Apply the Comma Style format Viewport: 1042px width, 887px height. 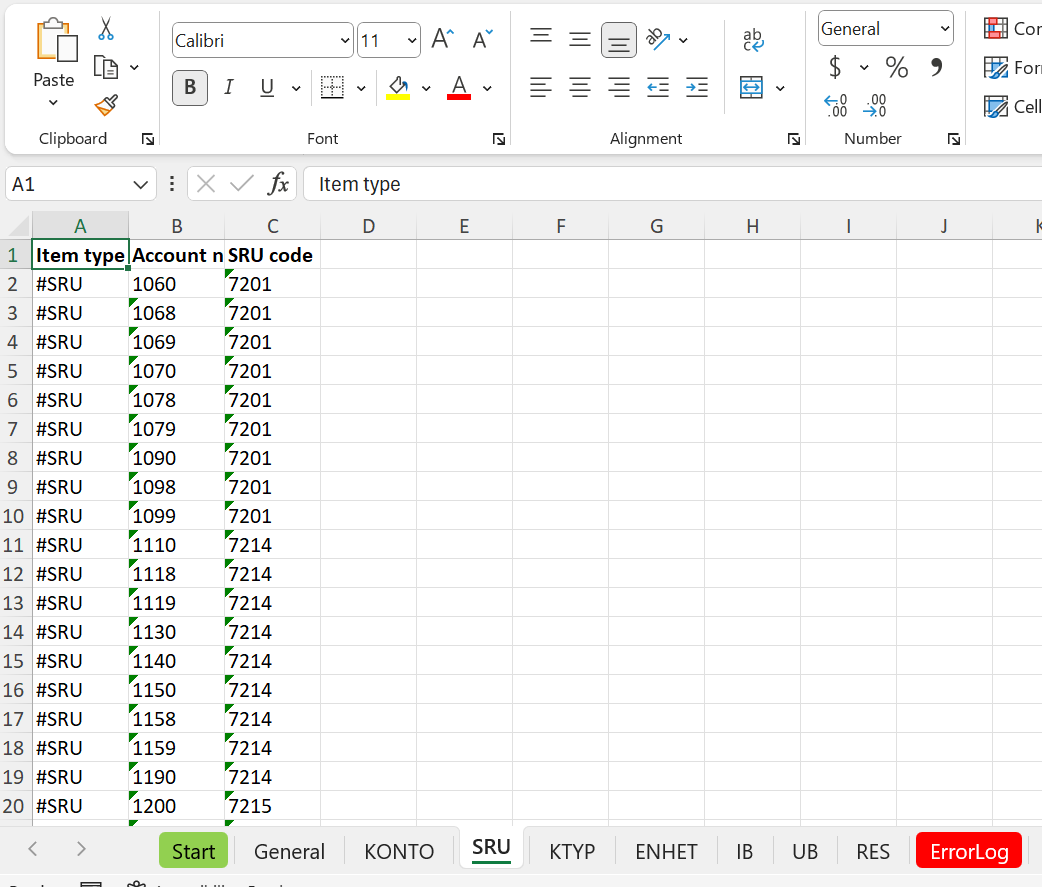[x=935, y=68]
